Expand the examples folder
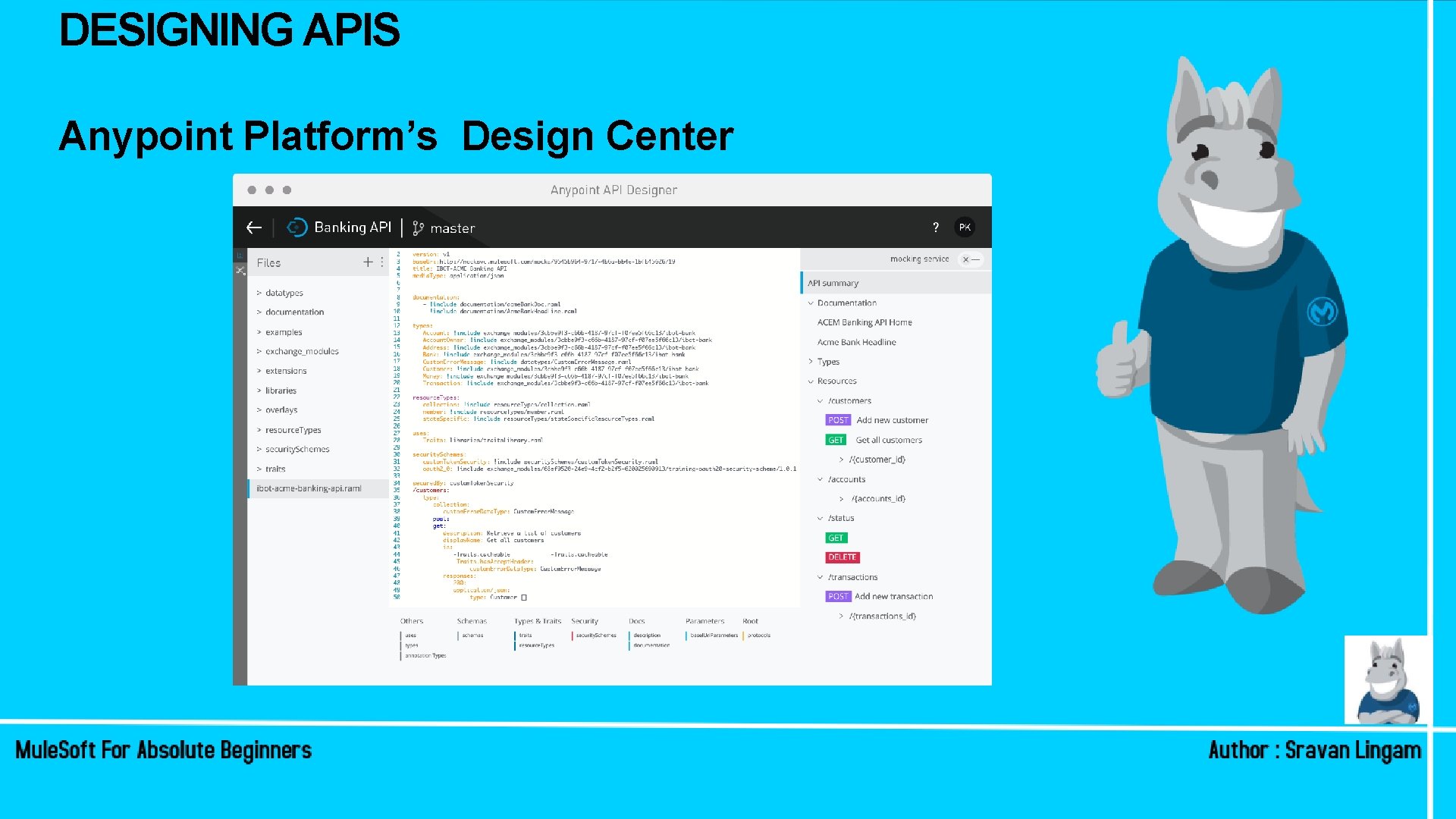 coord(279,332)
